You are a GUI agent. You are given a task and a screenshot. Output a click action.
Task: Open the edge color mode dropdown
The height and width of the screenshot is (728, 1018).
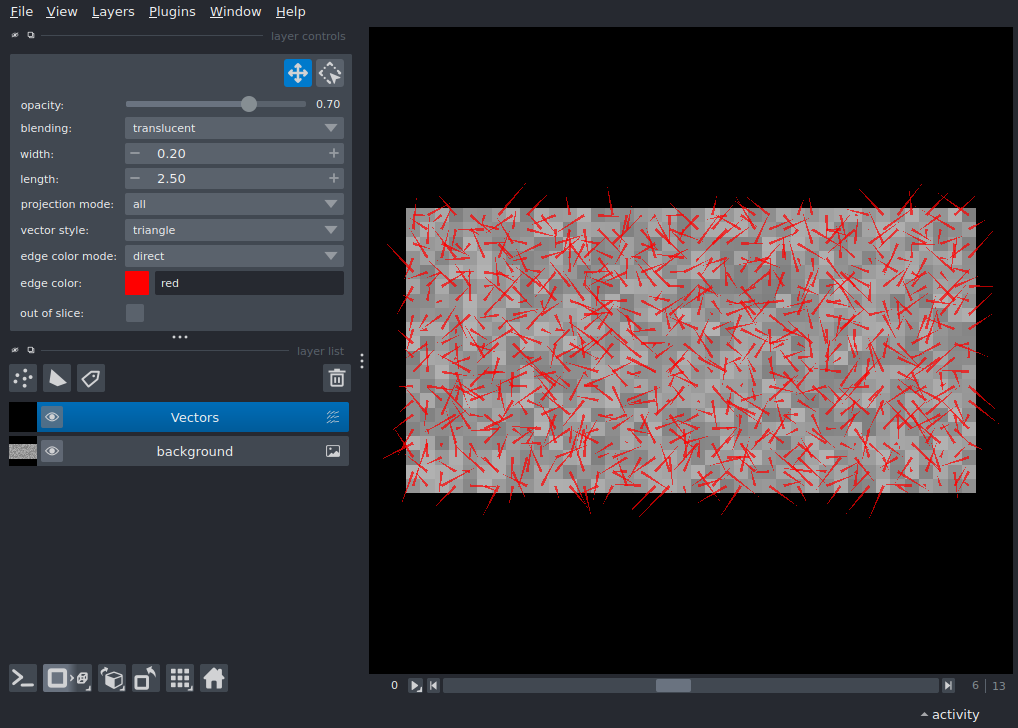234,256
